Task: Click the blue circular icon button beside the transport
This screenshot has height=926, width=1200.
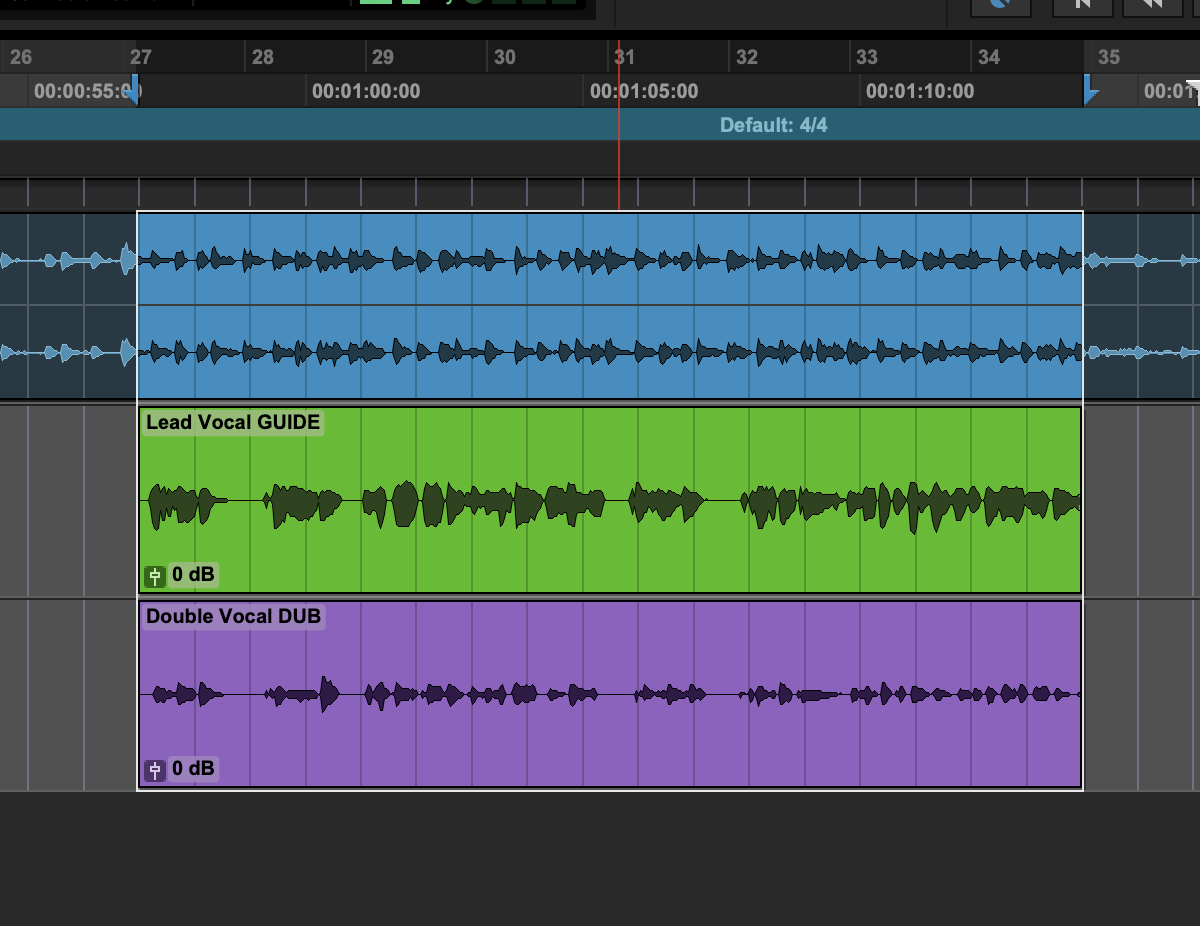Action: (1002, 5)
